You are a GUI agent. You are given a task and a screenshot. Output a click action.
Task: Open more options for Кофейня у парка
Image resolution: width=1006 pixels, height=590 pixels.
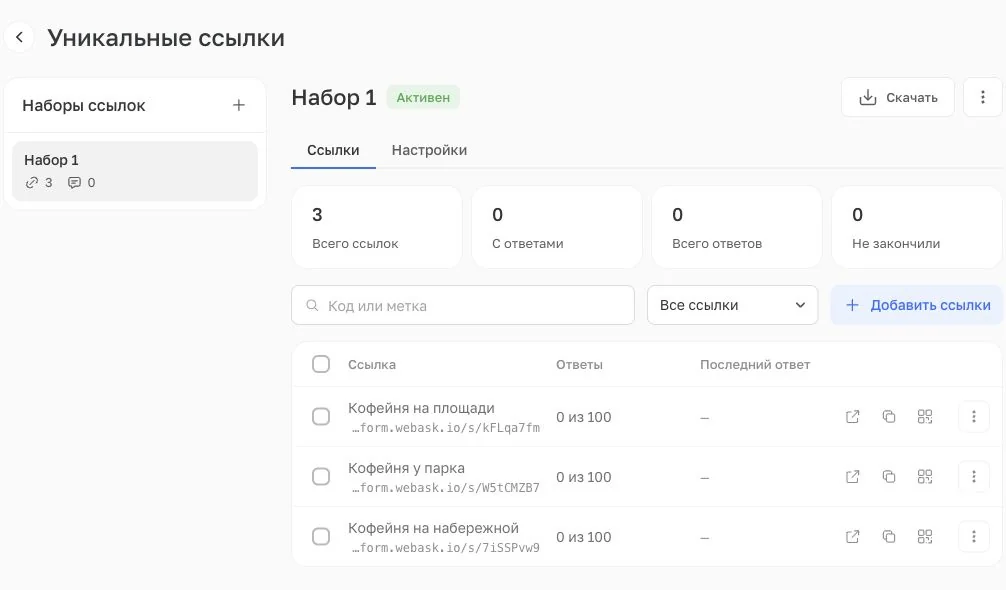click(x=973, y=476)
